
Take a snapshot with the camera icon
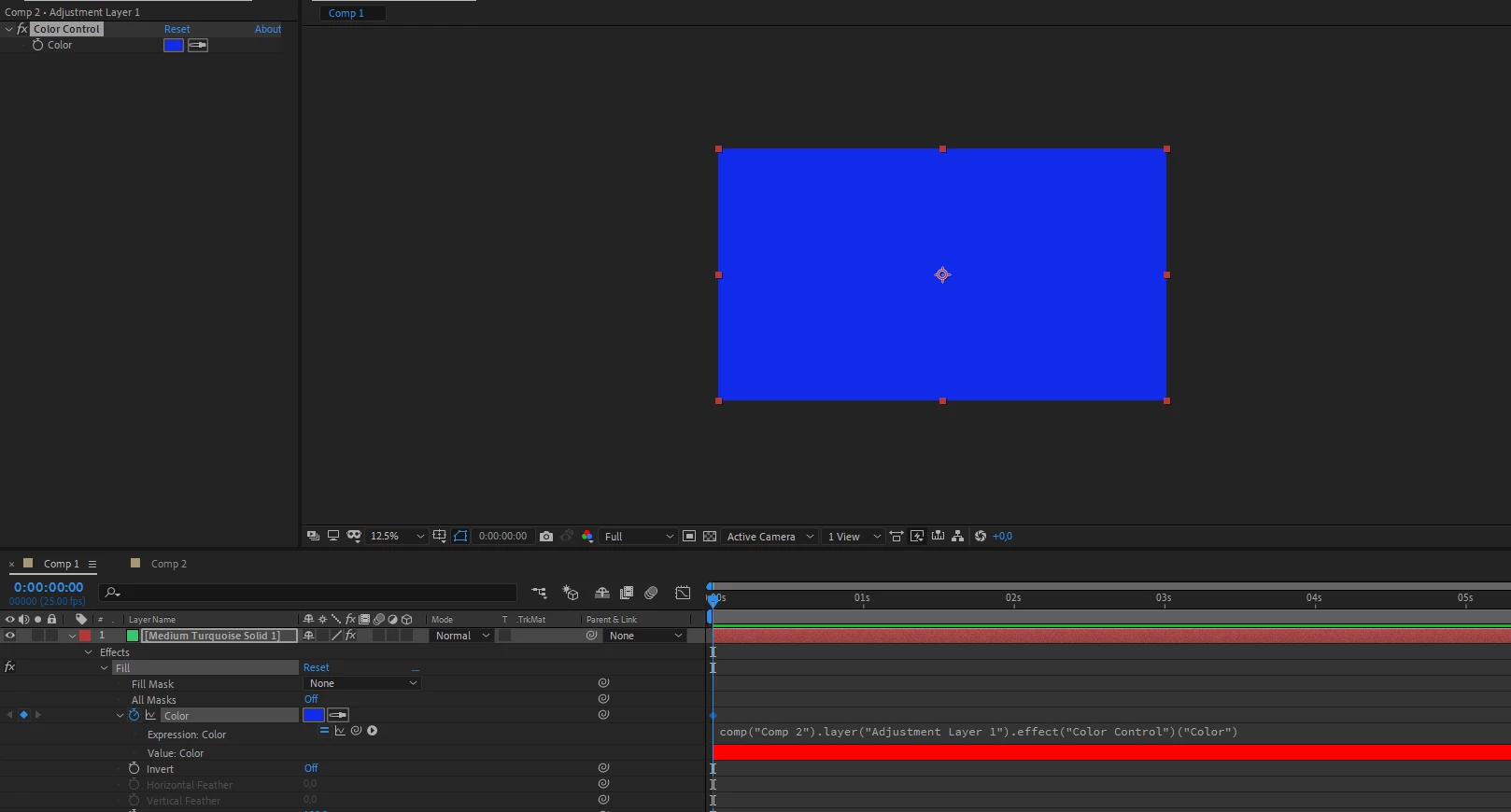[x=546, y=537]
